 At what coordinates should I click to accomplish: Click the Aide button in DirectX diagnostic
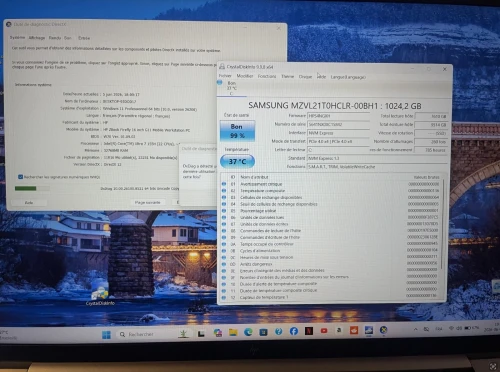[x=29, y=202]
